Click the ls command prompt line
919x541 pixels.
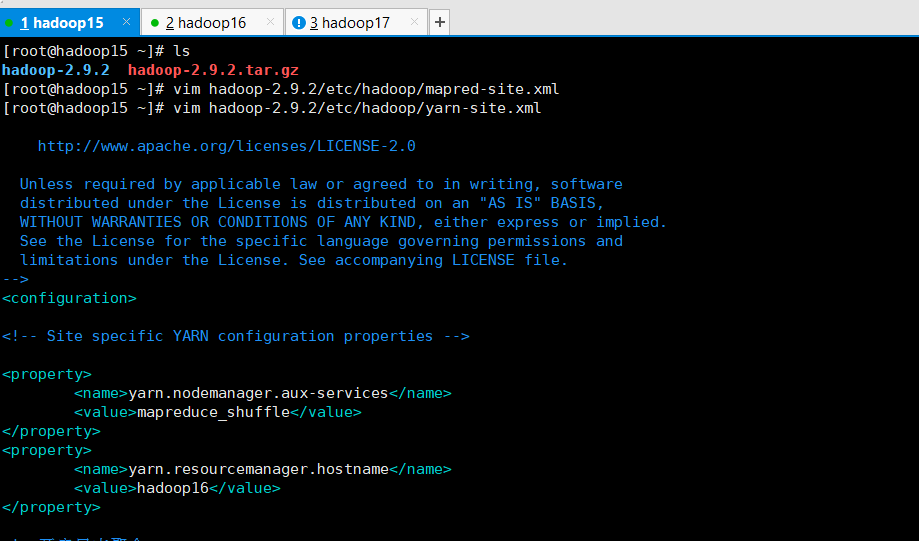(96, 52)
